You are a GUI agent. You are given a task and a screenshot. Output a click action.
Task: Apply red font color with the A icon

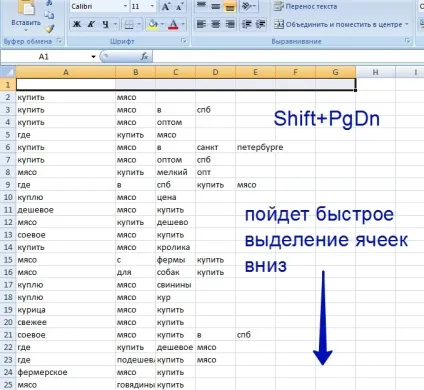coord(173,24)
